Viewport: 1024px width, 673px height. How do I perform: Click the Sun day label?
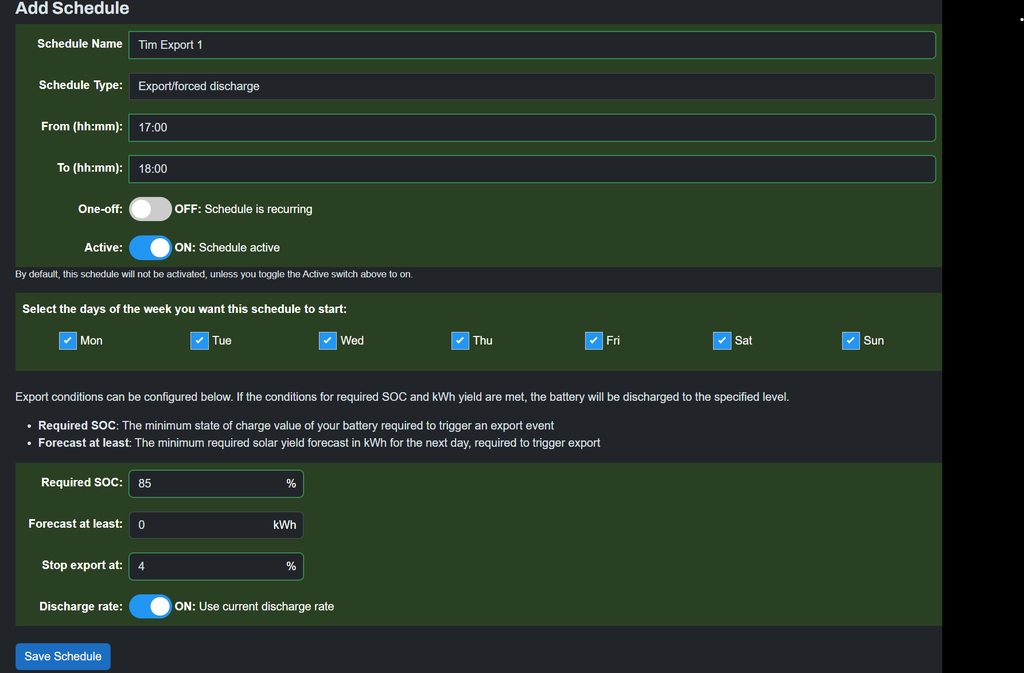(873, 341)
